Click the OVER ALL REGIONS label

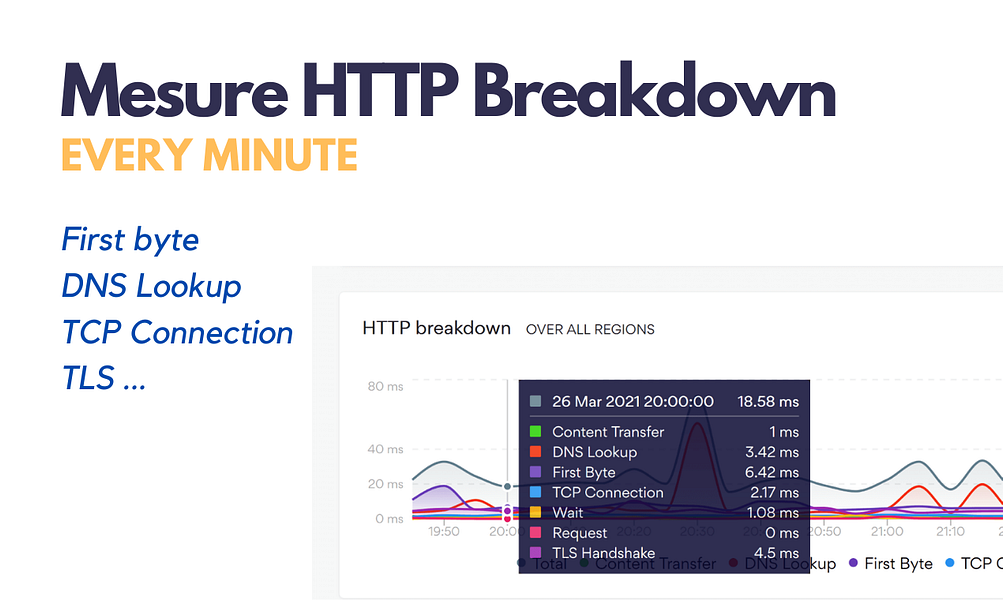590,329
